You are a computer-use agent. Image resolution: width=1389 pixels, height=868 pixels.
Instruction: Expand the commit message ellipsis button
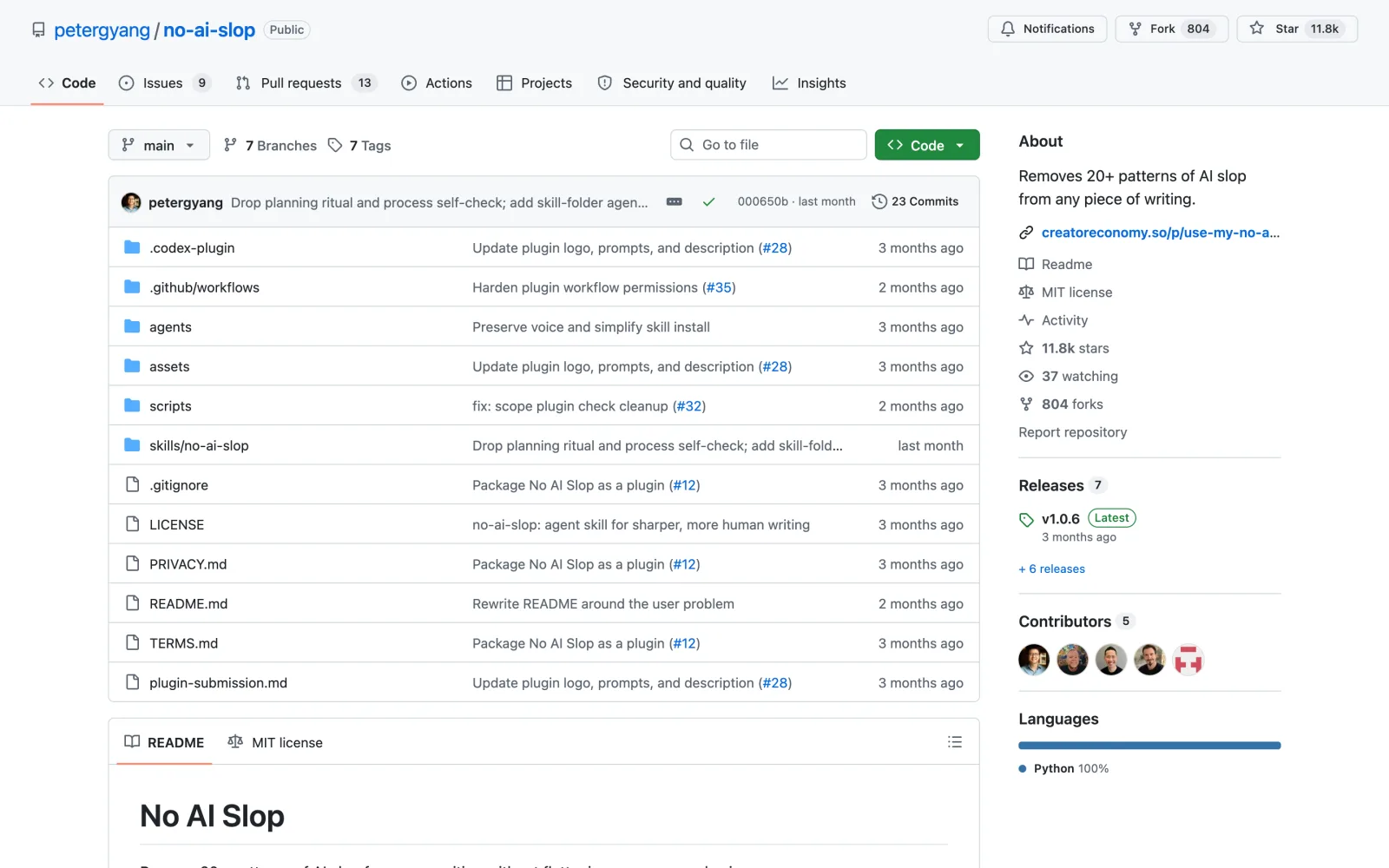674,201
